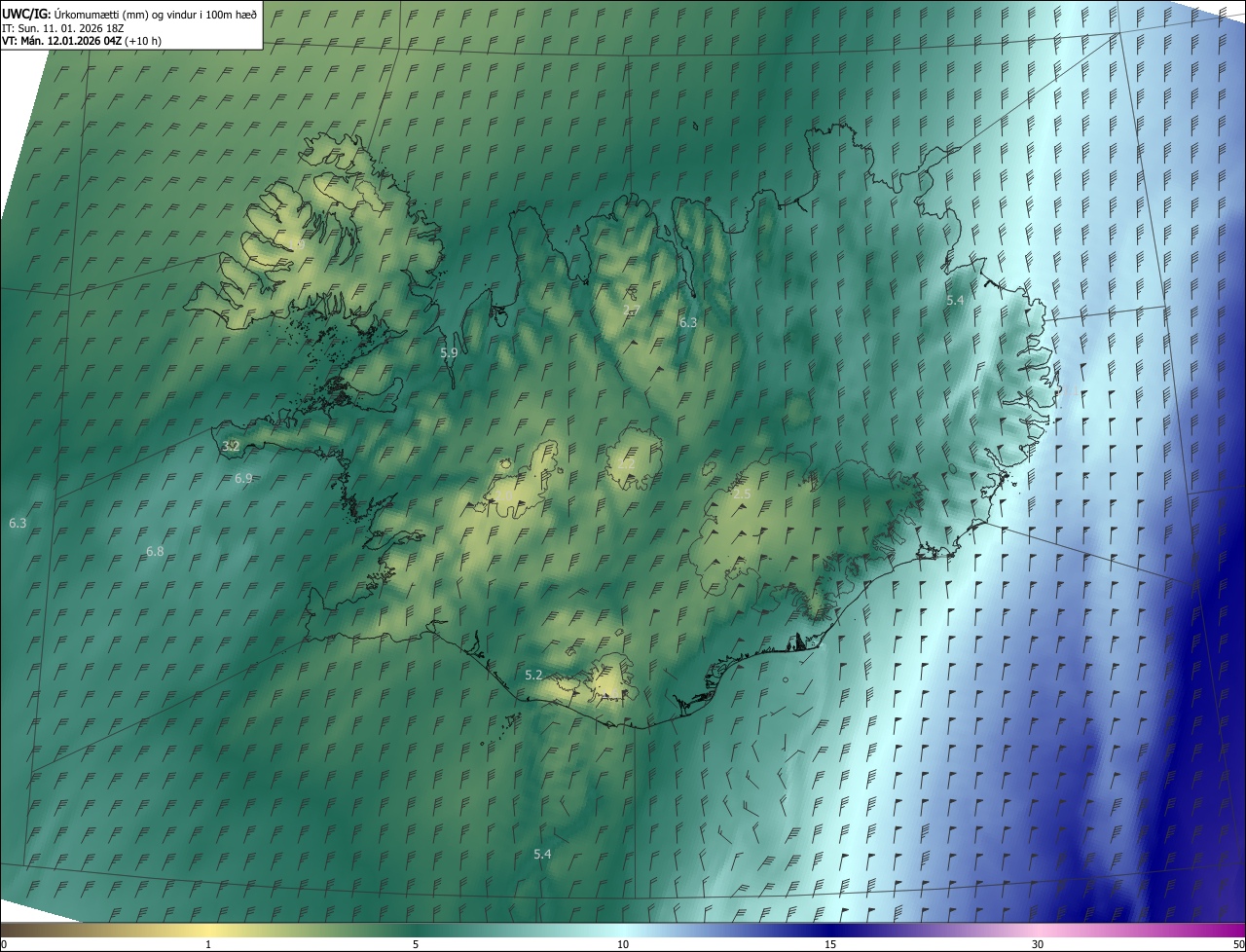This screenshot has height=952, width=1246.
Task: Click the "50" tick on the colour scale
Action: [1238, 944]
